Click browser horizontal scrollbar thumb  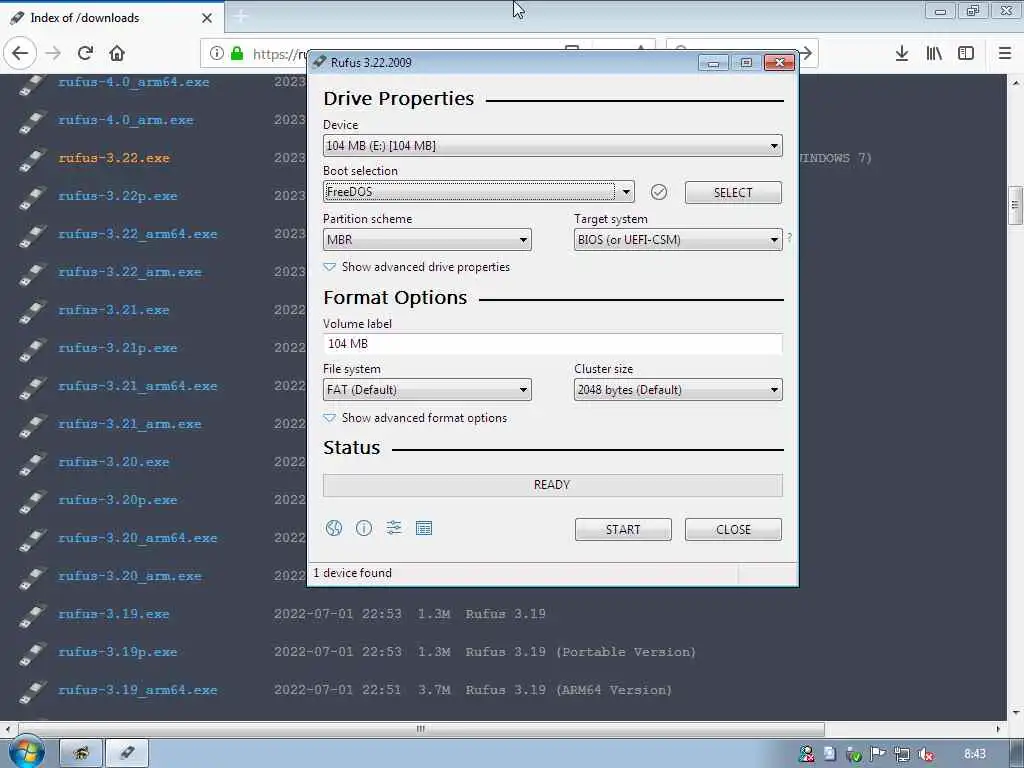pos(421,729)
